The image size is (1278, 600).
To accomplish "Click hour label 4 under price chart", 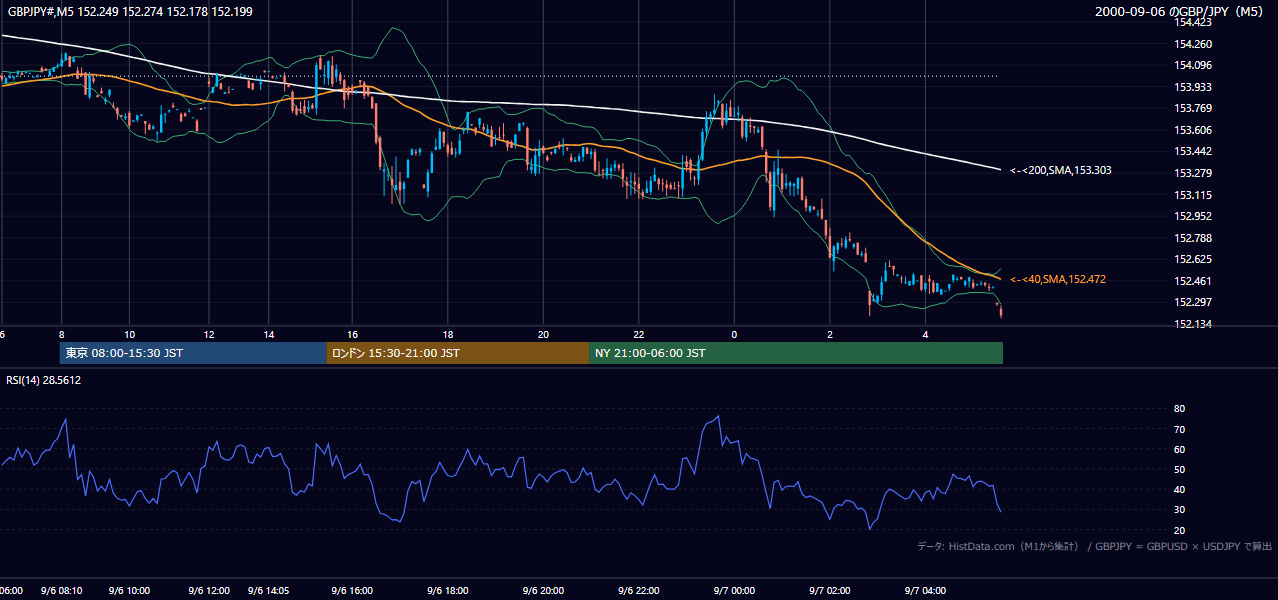I will click(926, 334).
